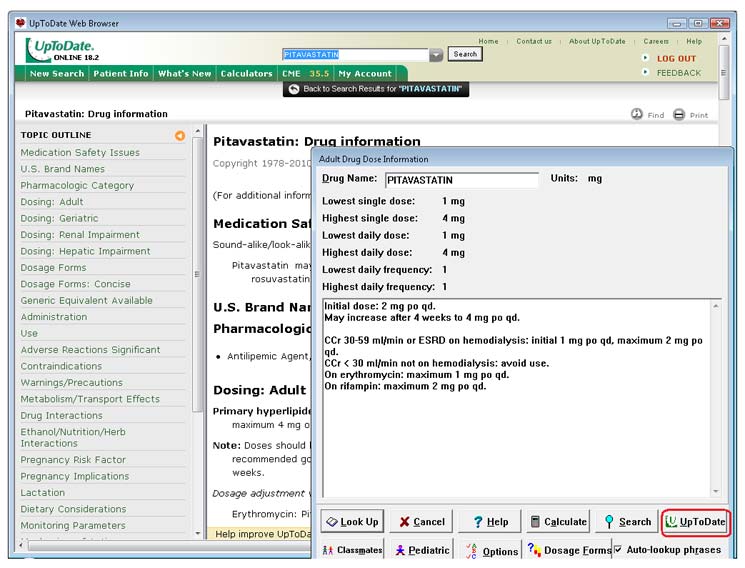Click the Help link in the header

point(694,41)
